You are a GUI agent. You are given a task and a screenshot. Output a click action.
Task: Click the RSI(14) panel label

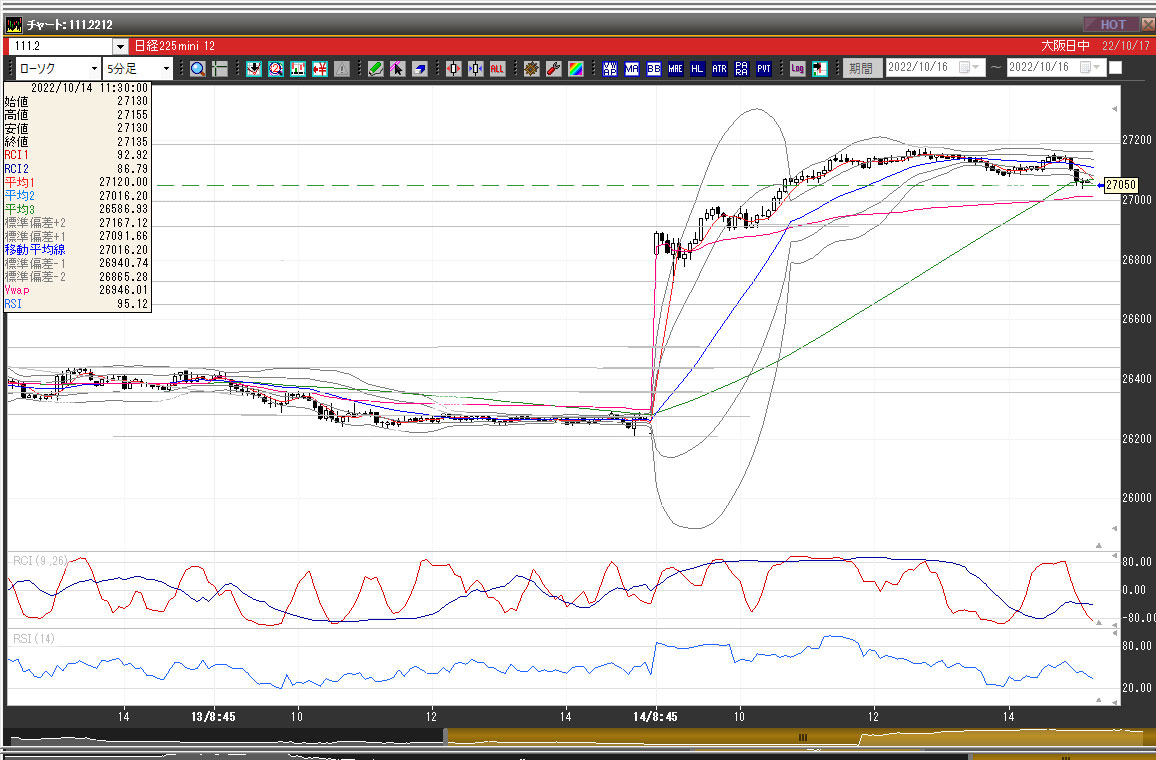pos(33,638)
